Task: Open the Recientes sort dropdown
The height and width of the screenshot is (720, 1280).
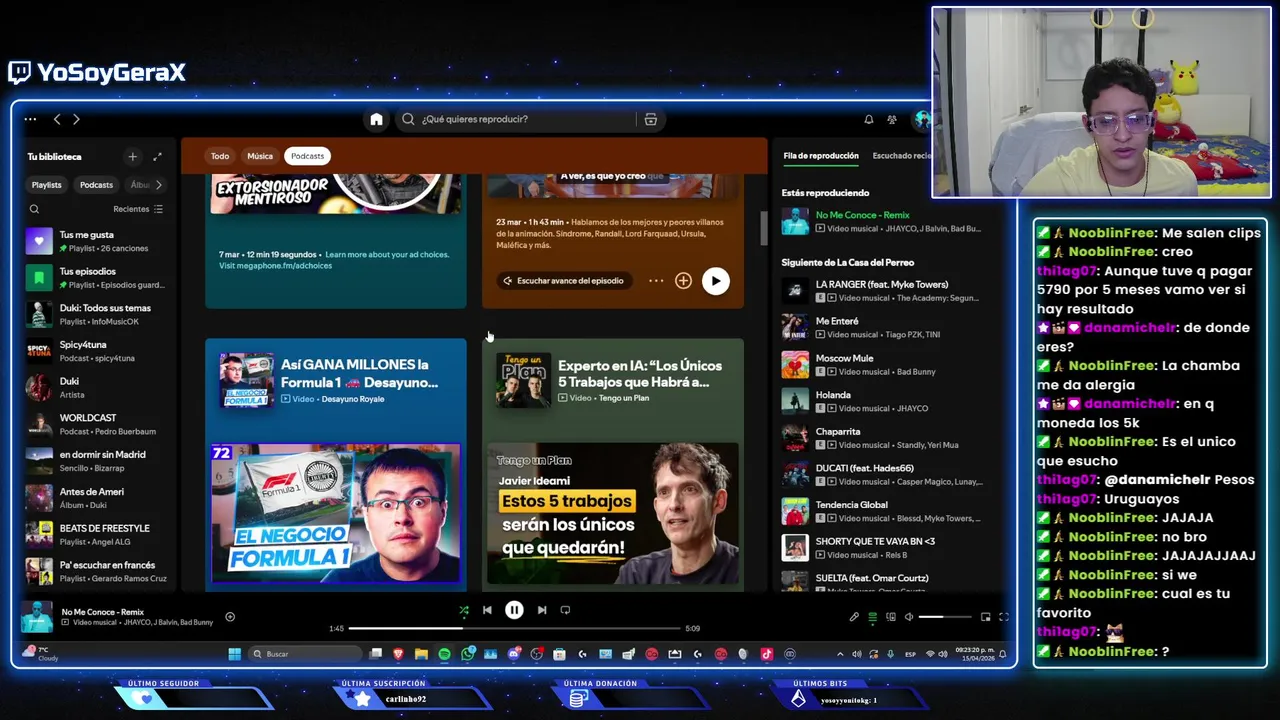Action: [x=138, y=209]
